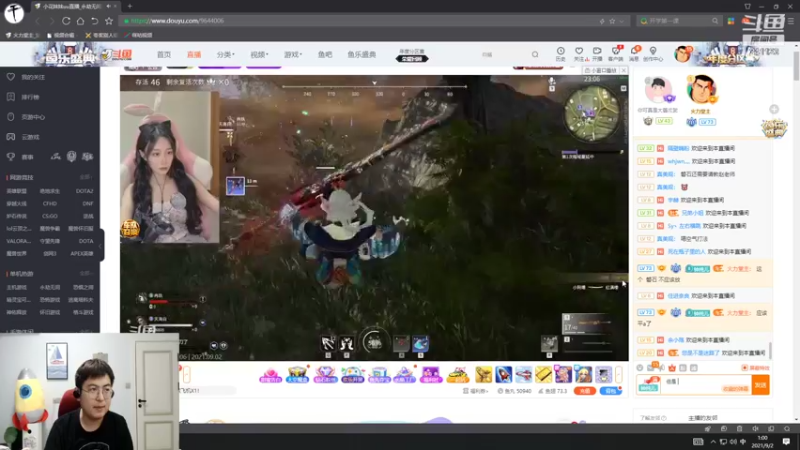Image resolution: width=800 pixels, height=450 pixels.
Task: Open the second anchor avatar above chat
Action: [701, 90]
